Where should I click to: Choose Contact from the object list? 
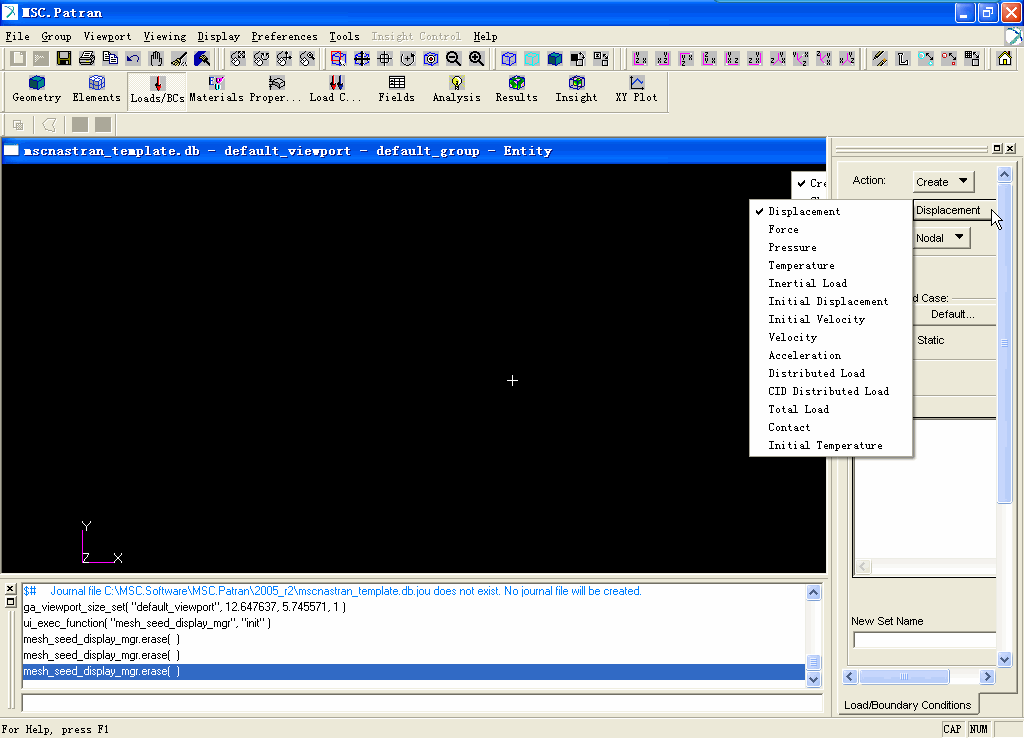click(x=830, y=427)
